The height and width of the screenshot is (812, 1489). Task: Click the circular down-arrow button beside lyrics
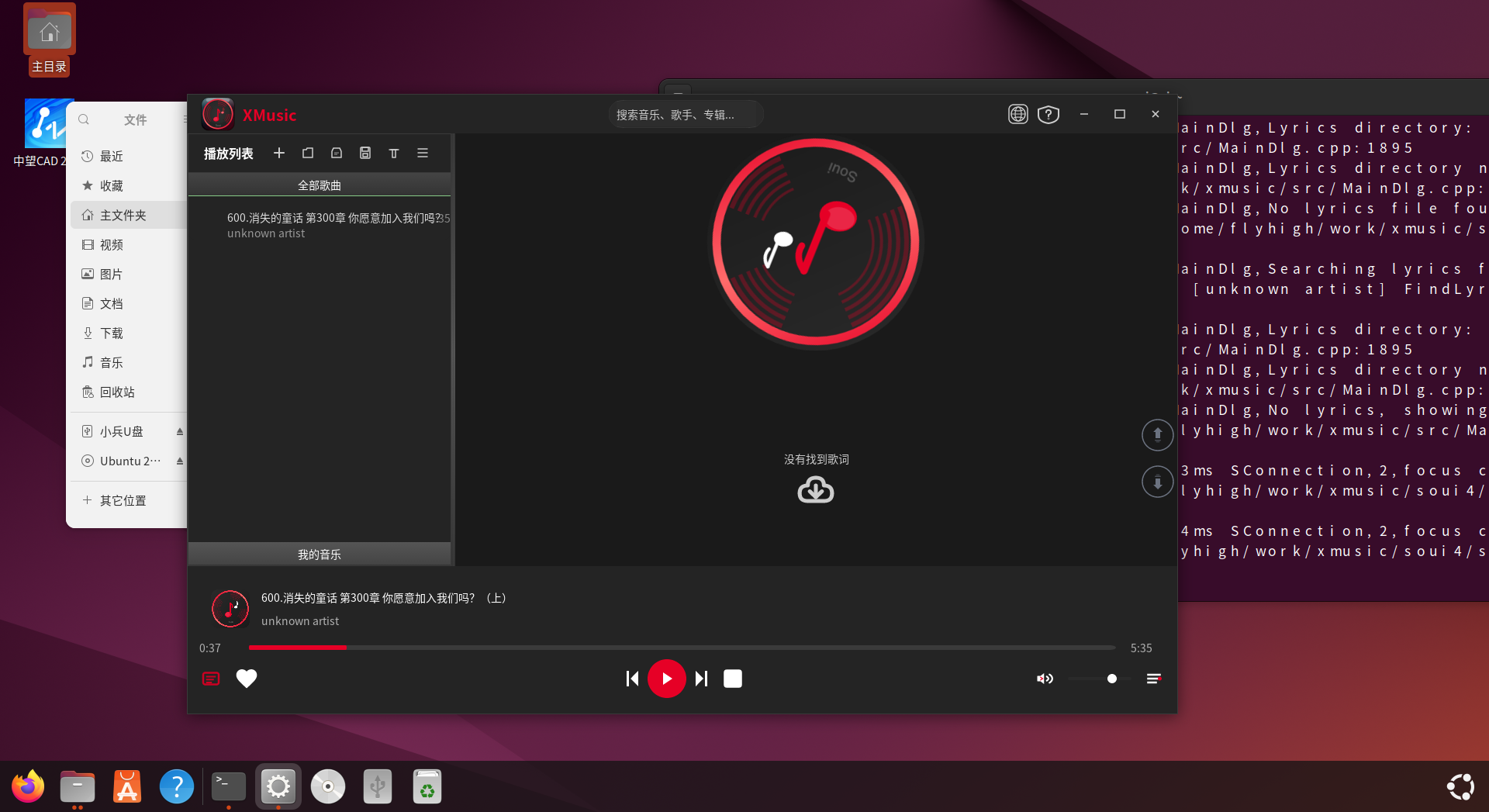1157,482
